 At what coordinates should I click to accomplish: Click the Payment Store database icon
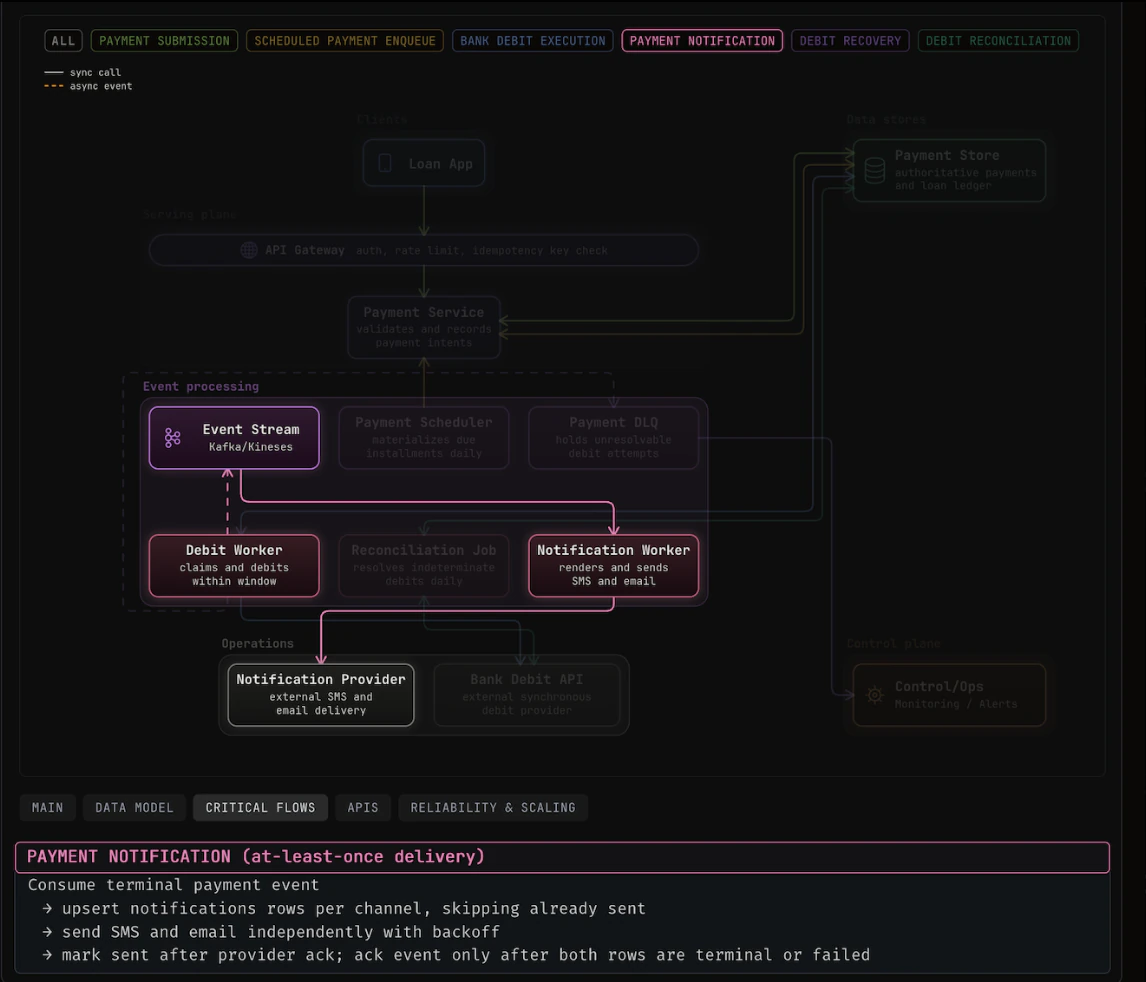click(875, 170)
